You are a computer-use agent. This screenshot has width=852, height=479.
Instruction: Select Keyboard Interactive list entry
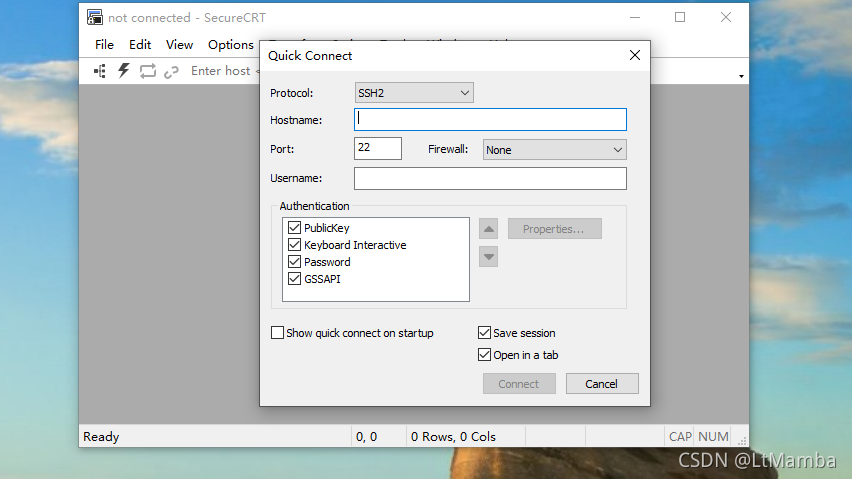355,245
